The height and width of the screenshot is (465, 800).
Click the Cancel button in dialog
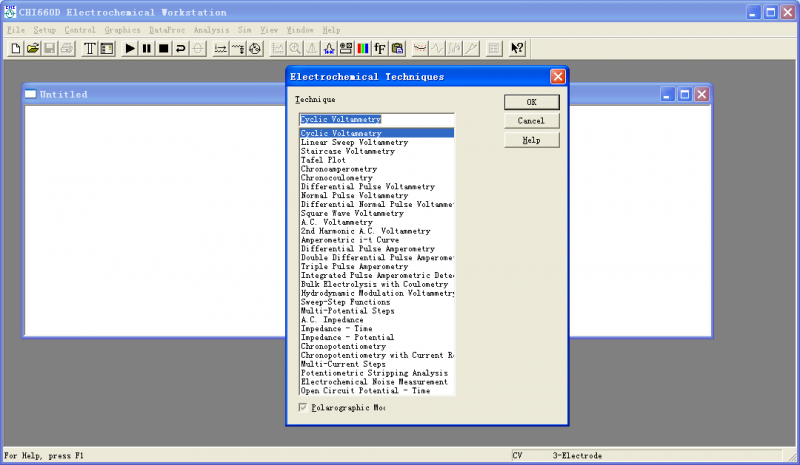point(532,121)
